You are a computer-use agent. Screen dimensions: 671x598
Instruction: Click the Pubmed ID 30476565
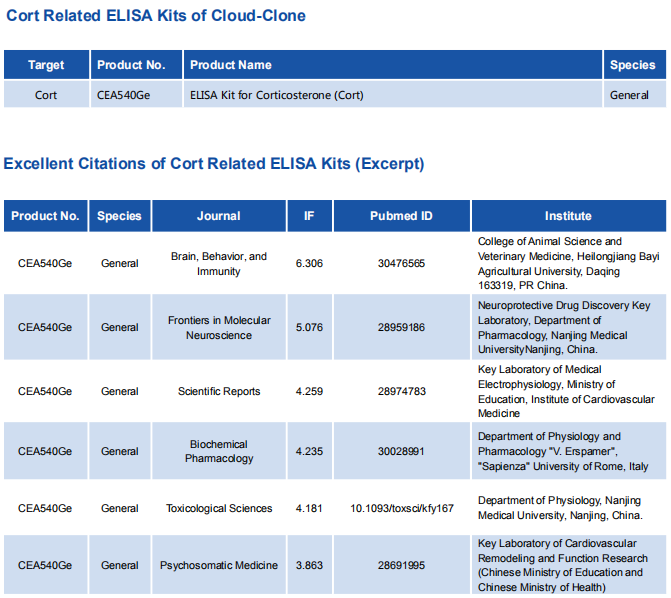(401, 264)
